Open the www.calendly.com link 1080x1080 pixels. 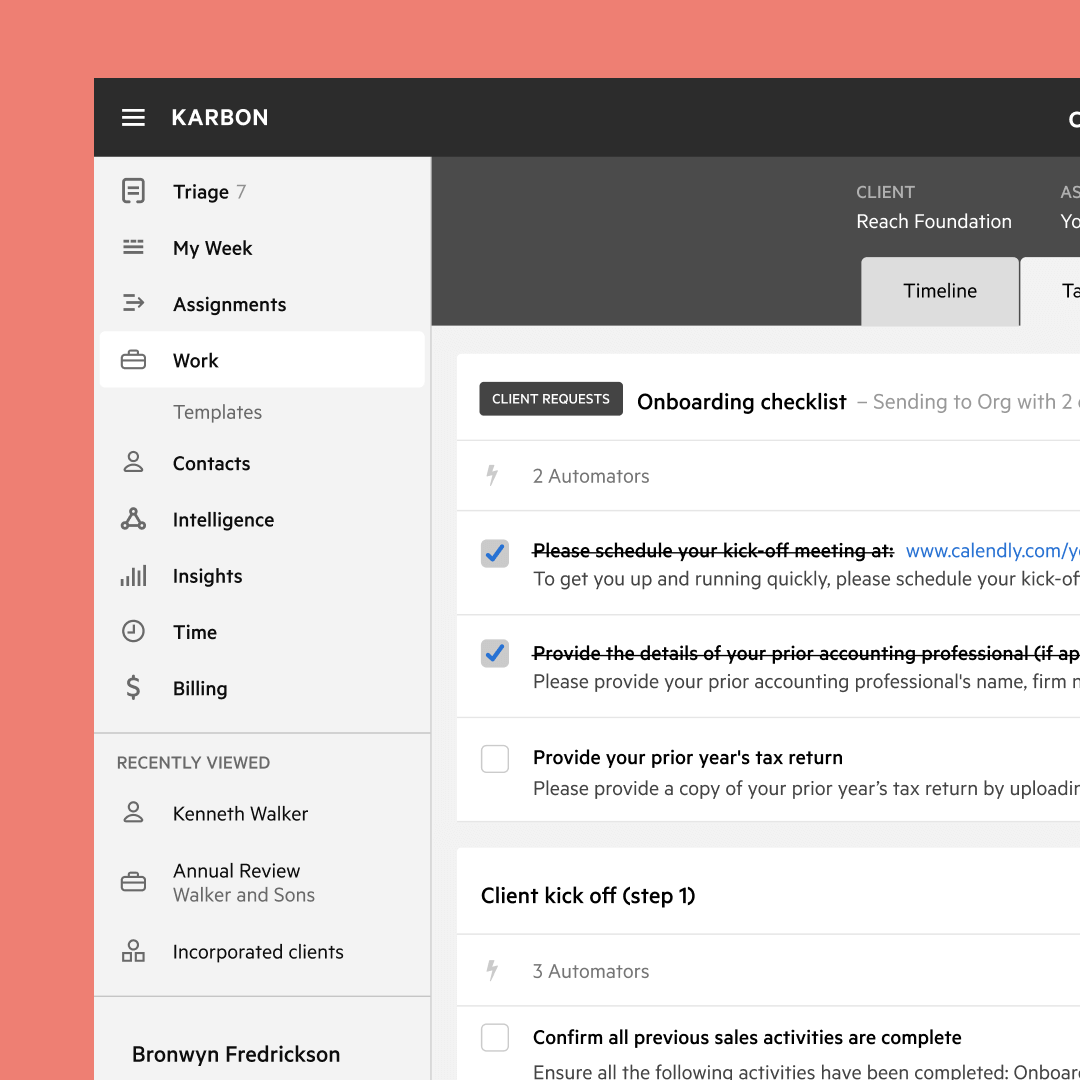[x=991, y=551]
